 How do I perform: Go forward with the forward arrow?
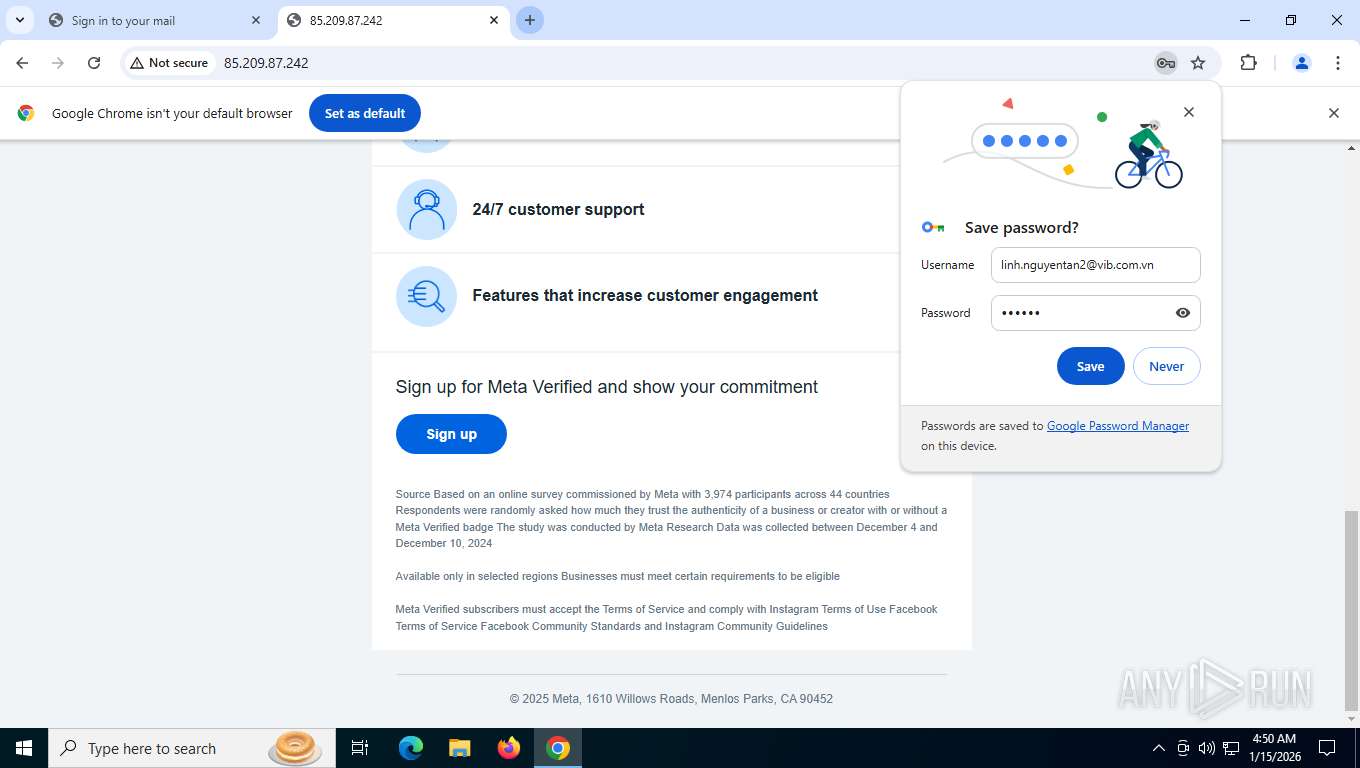[58, 63]
